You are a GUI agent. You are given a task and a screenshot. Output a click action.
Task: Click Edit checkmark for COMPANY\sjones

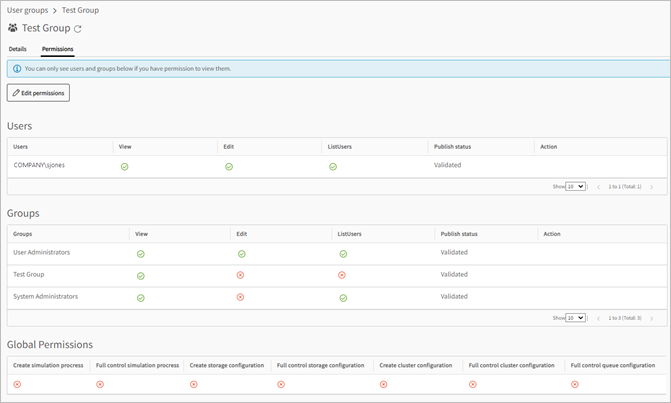pyautogui.click(x=229, y=167)
